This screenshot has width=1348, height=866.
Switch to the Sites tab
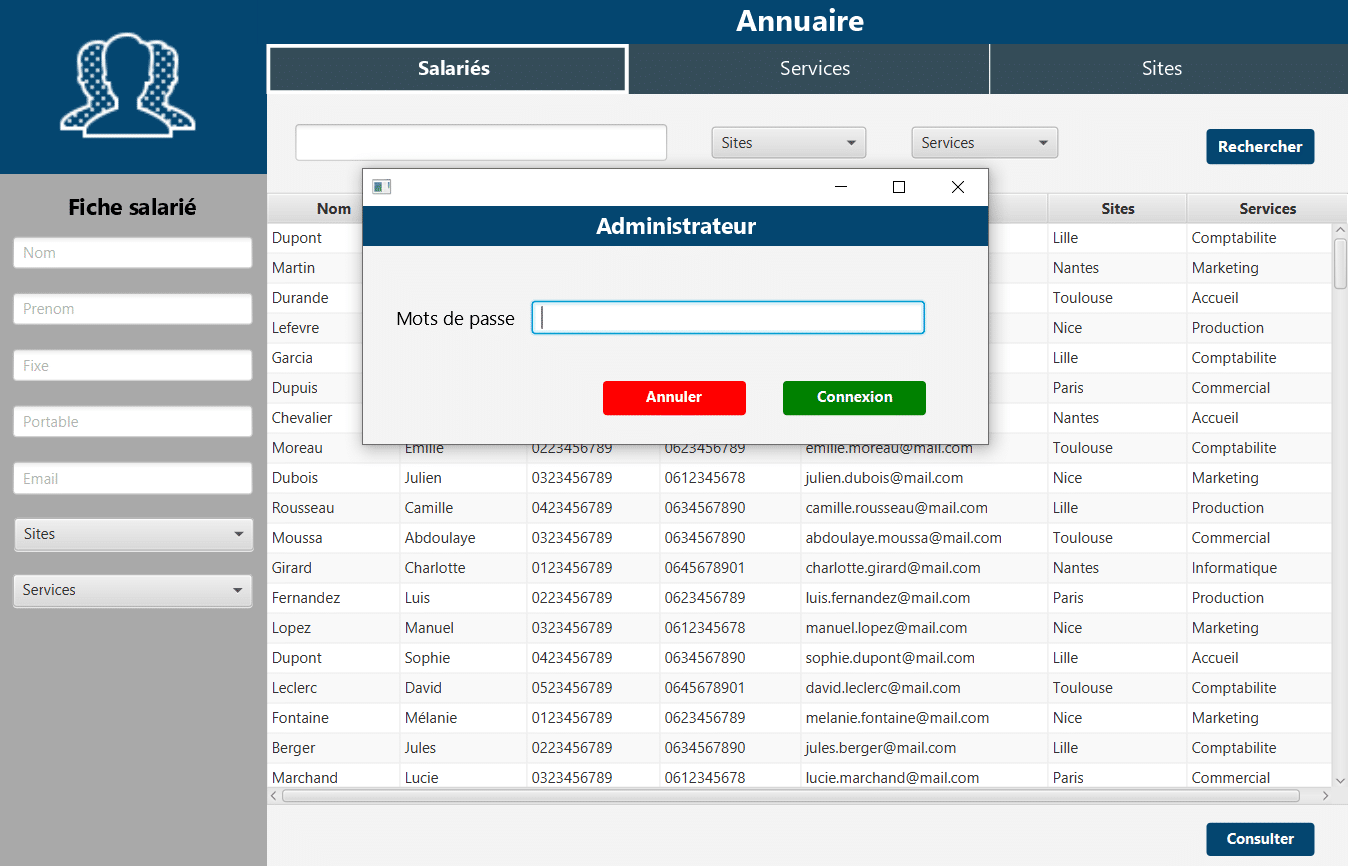click(x=1162, y=68)
